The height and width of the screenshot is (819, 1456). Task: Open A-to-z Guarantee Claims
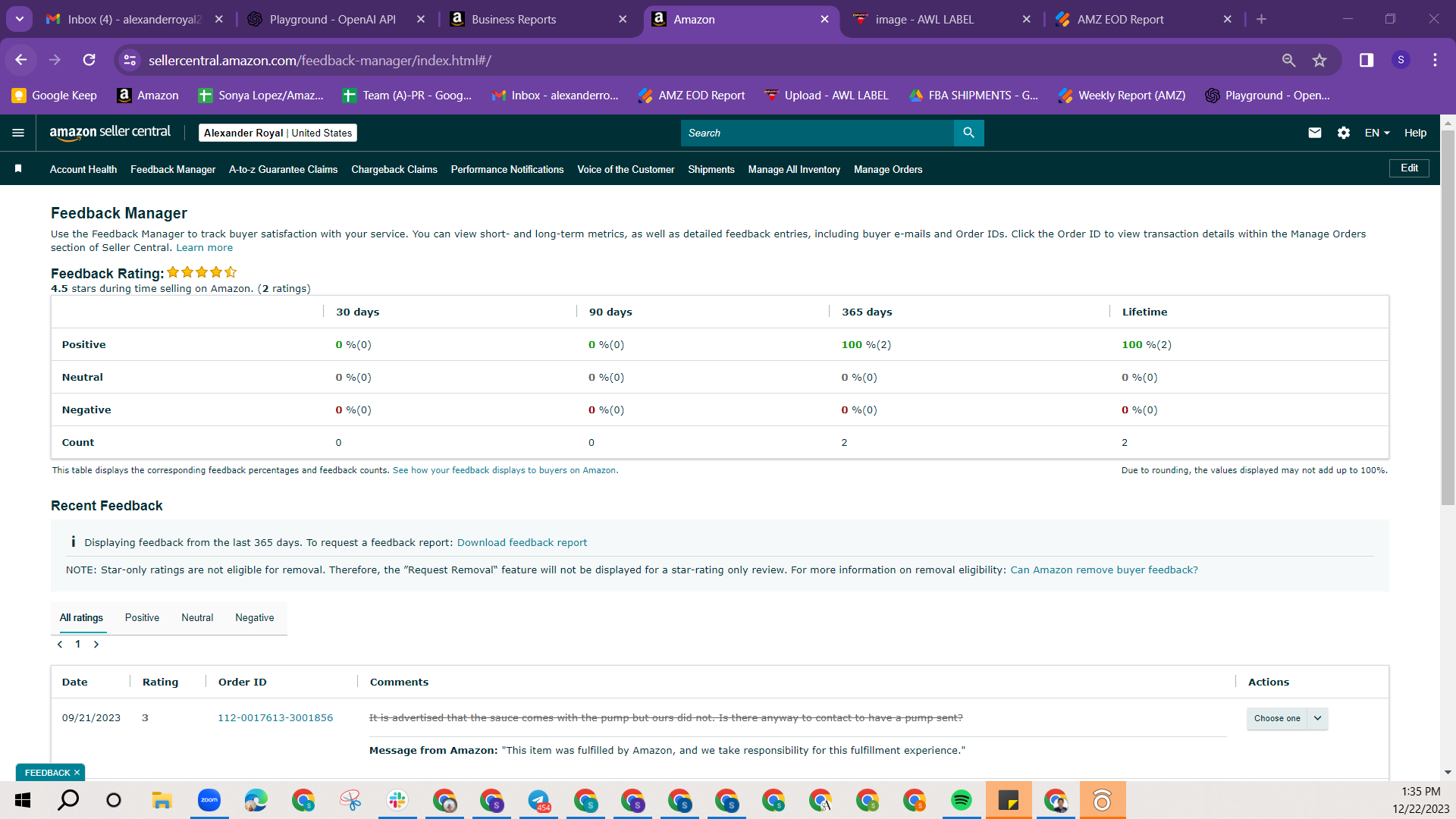point(284,169)
